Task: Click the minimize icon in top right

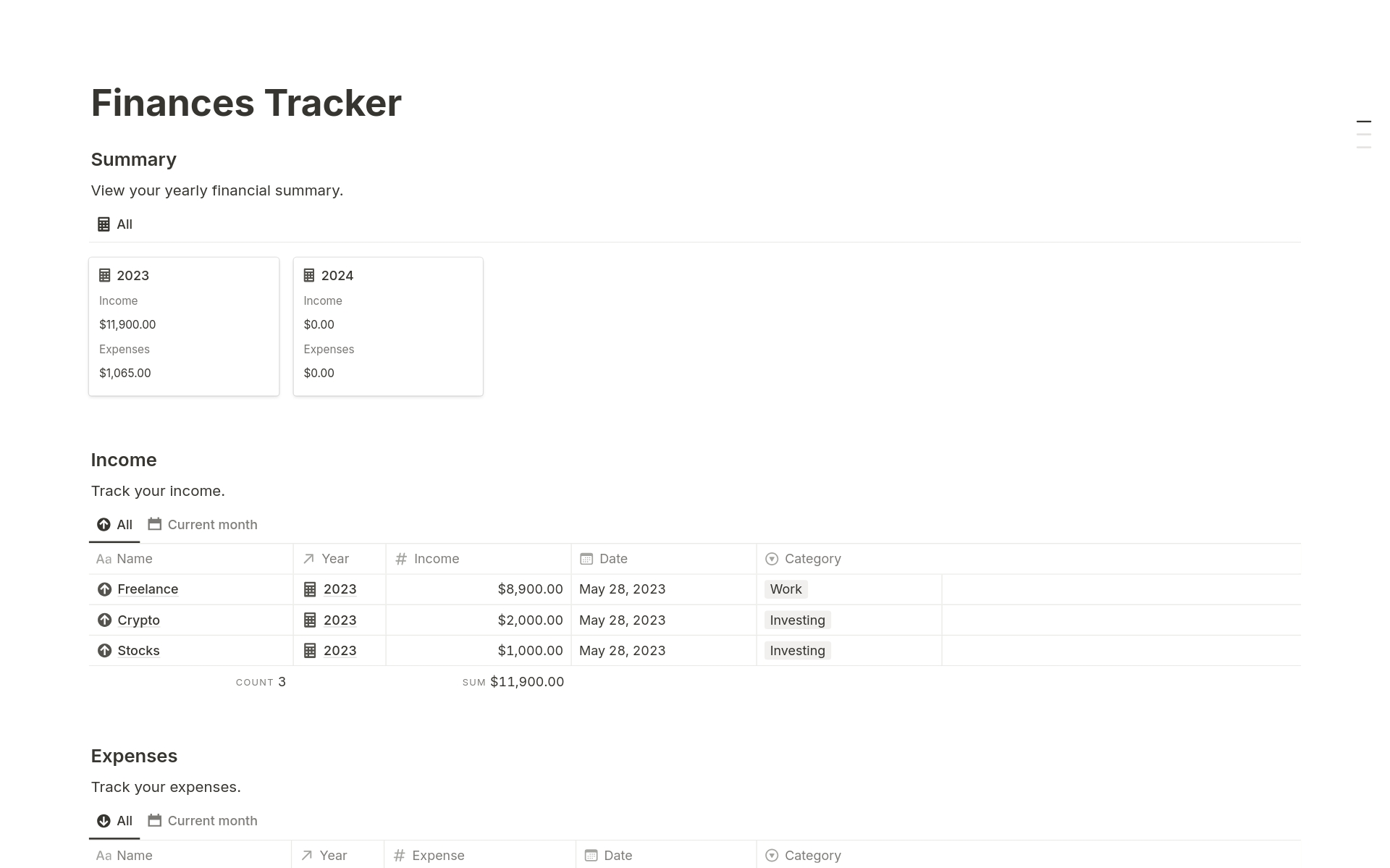Action: point(1364,121)
